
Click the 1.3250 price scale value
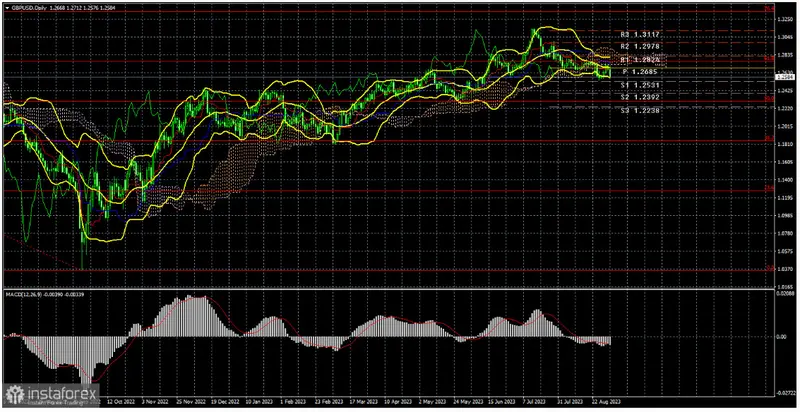coord(783,19)
